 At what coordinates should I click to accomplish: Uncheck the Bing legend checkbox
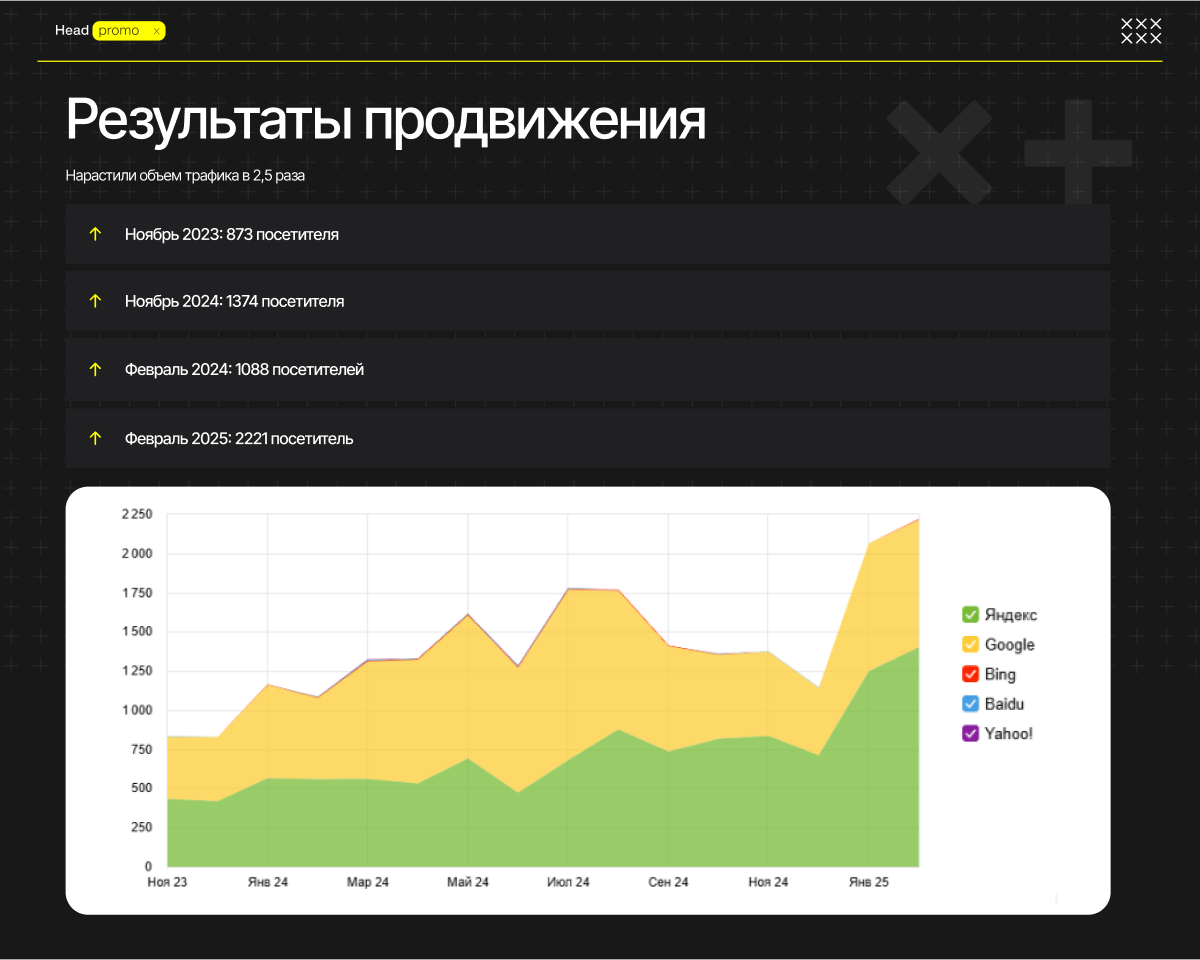coord(970,674)
